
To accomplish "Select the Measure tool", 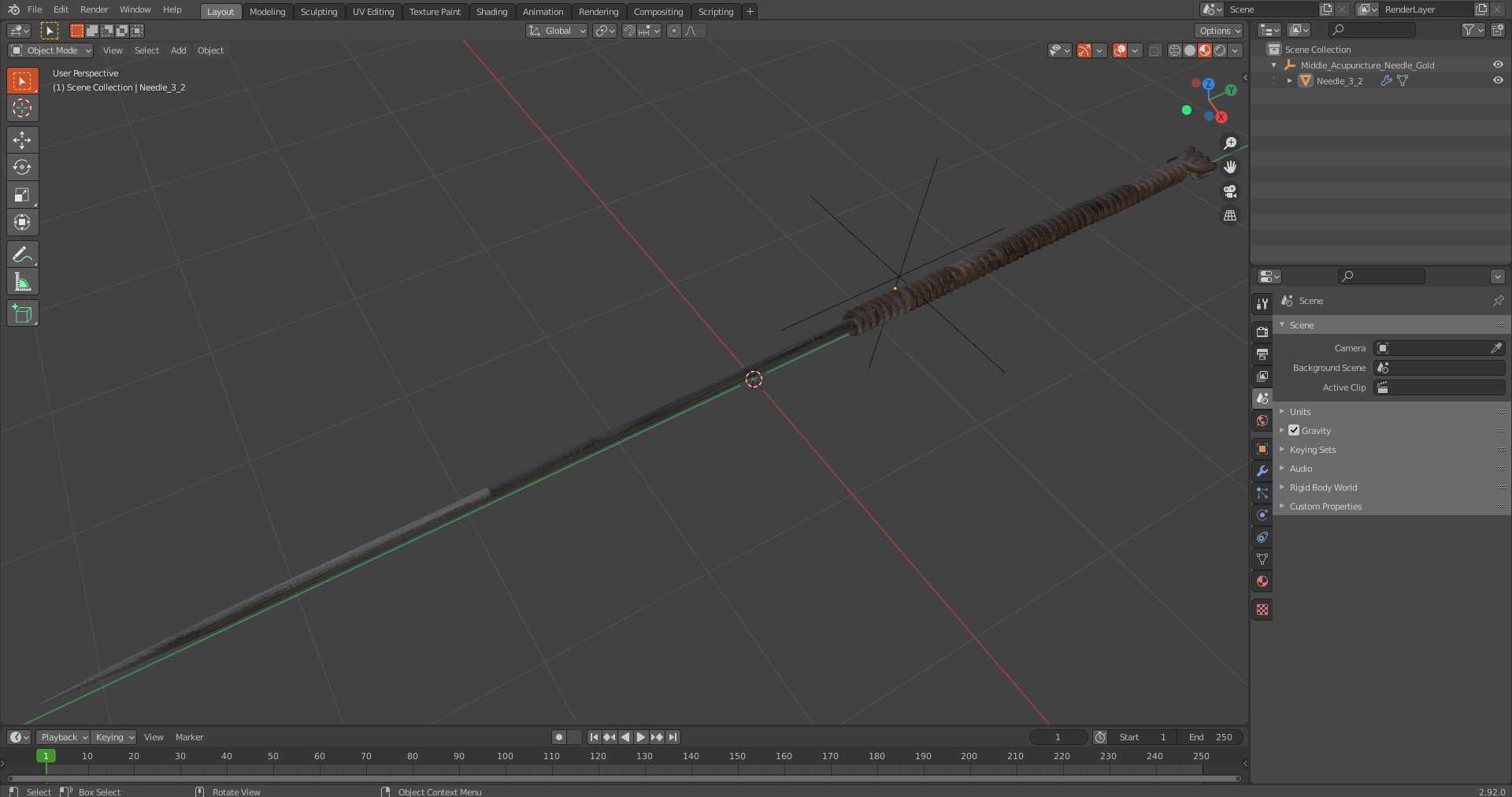I will [22, 282].
